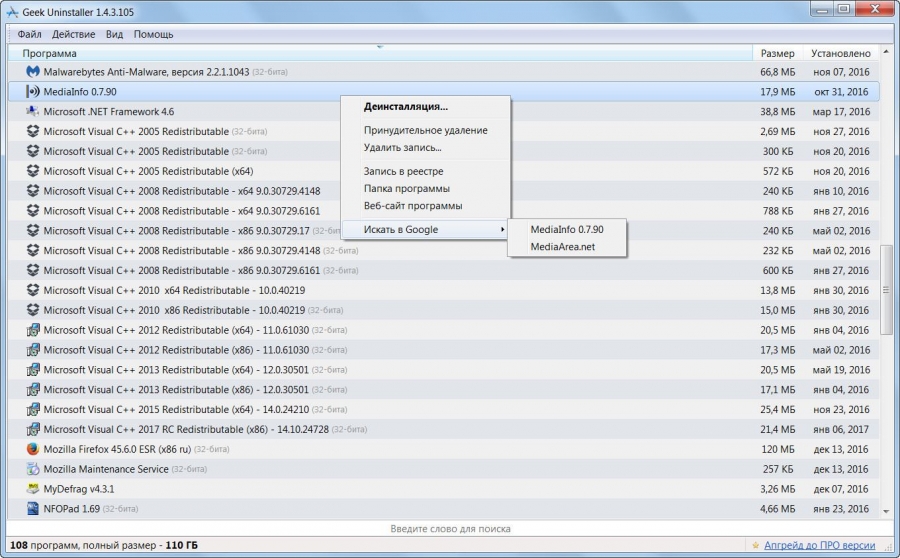900x558 pixels.
Task: Search Google for MediaInfo 0.7.90
Action: pyautogui.click(x=567, y=230)
